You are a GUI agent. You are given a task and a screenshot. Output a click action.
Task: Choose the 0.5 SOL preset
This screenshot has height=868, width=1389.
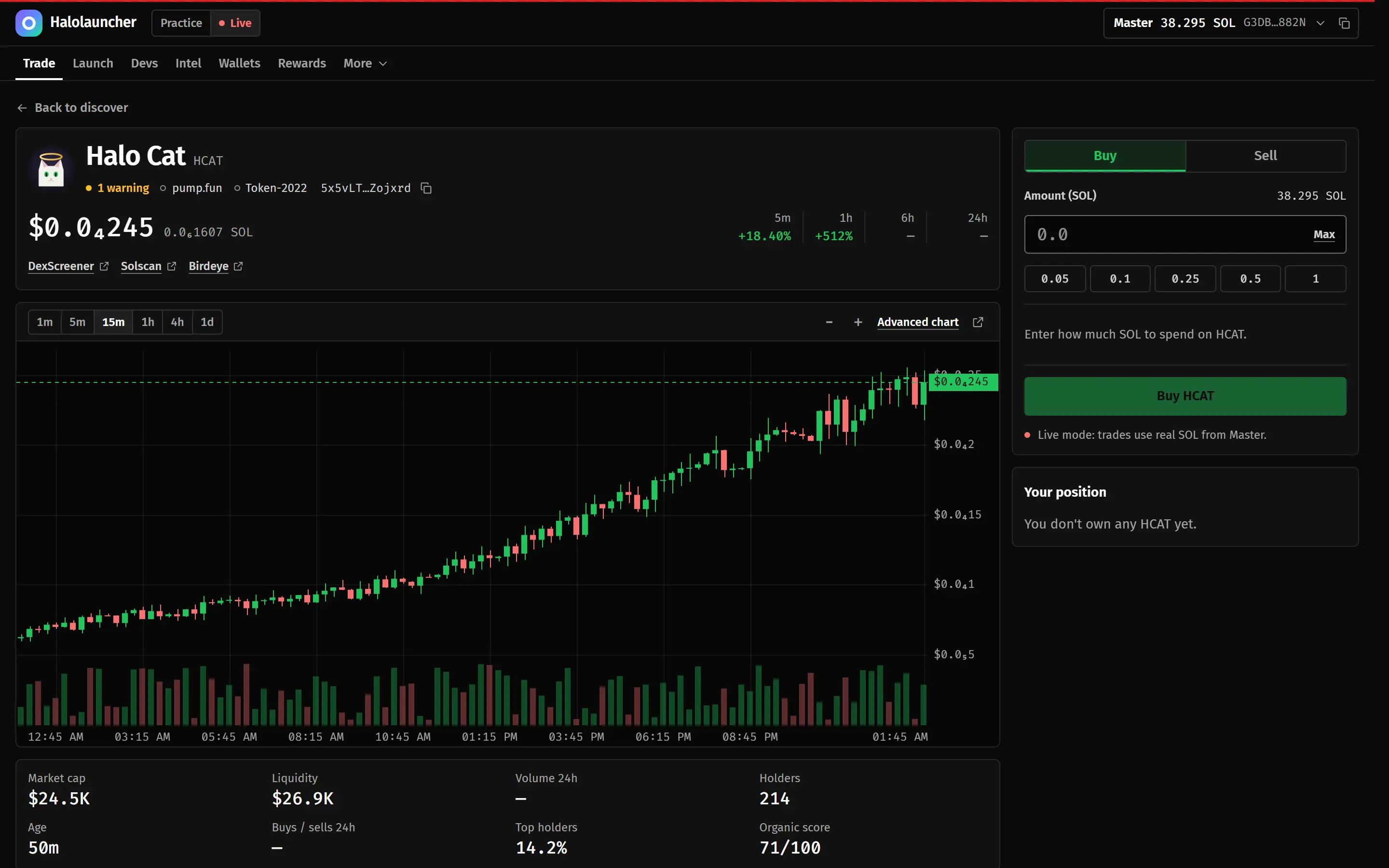point(1251,279)
